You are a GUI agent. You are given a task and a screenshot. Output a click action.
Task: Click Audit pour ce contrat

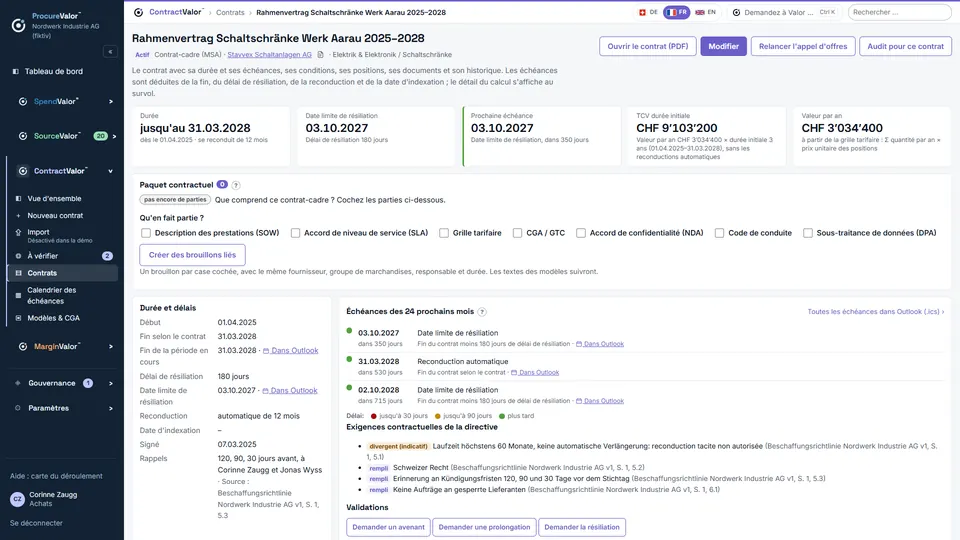[x=906, y=47]
